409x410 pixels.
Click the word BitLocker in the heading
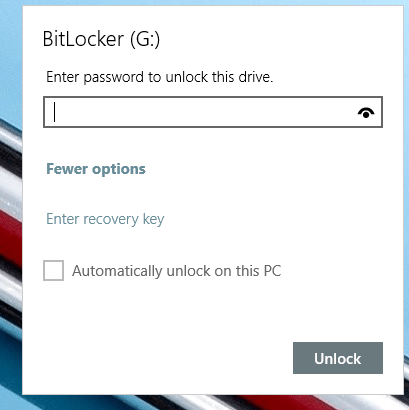click(x=83, y=39)
